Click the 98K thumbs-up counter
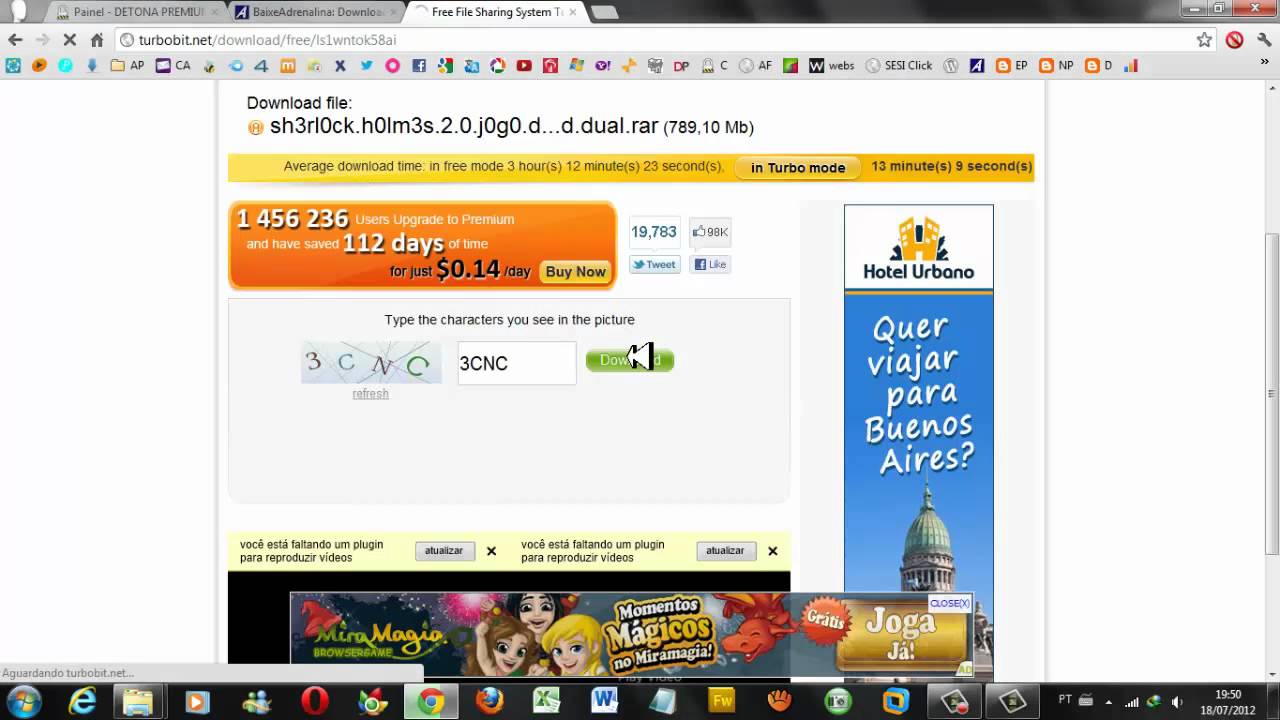 click(x=710, y=232)
